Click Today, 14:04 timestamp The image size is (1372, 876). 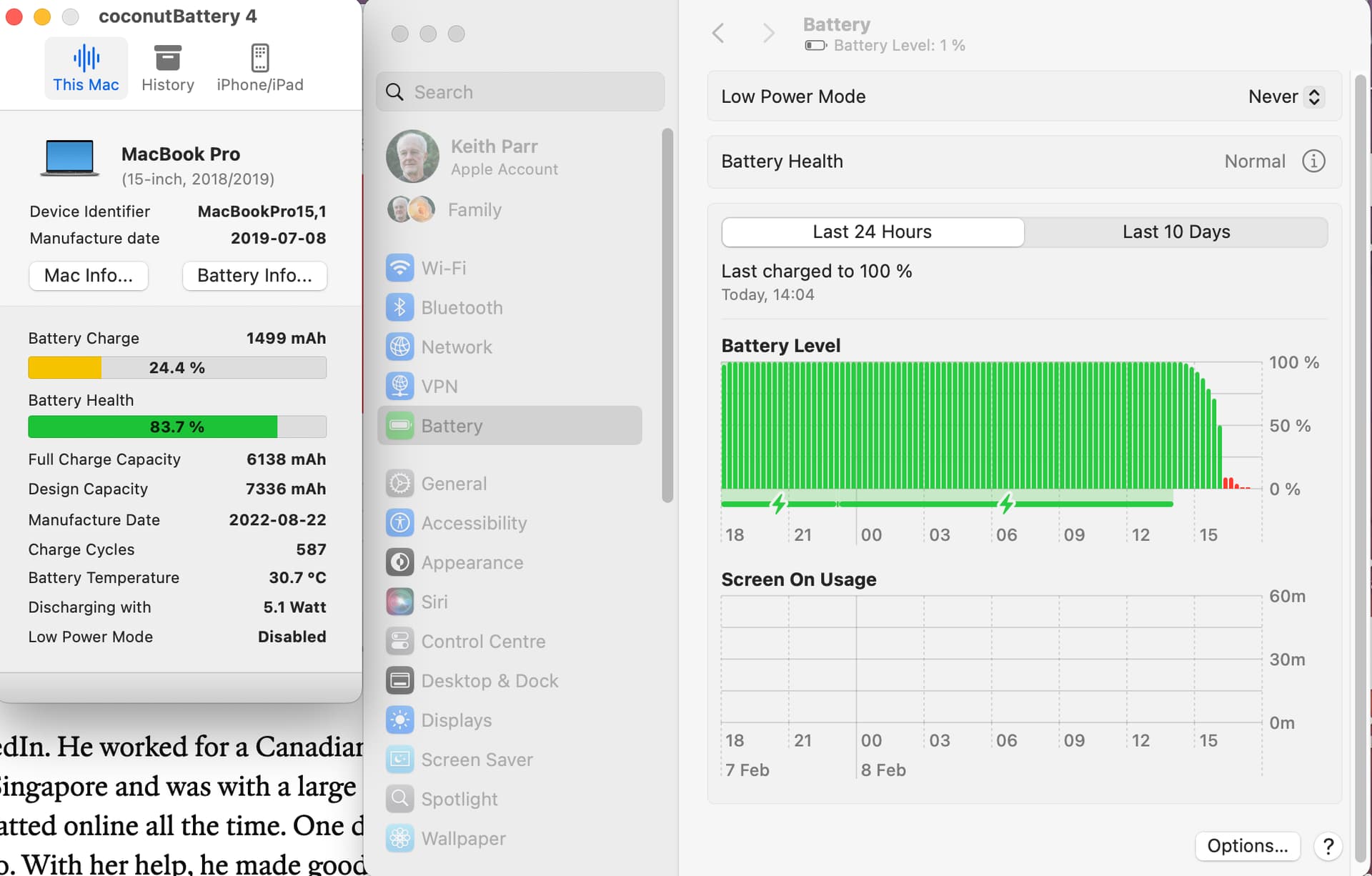767,295
